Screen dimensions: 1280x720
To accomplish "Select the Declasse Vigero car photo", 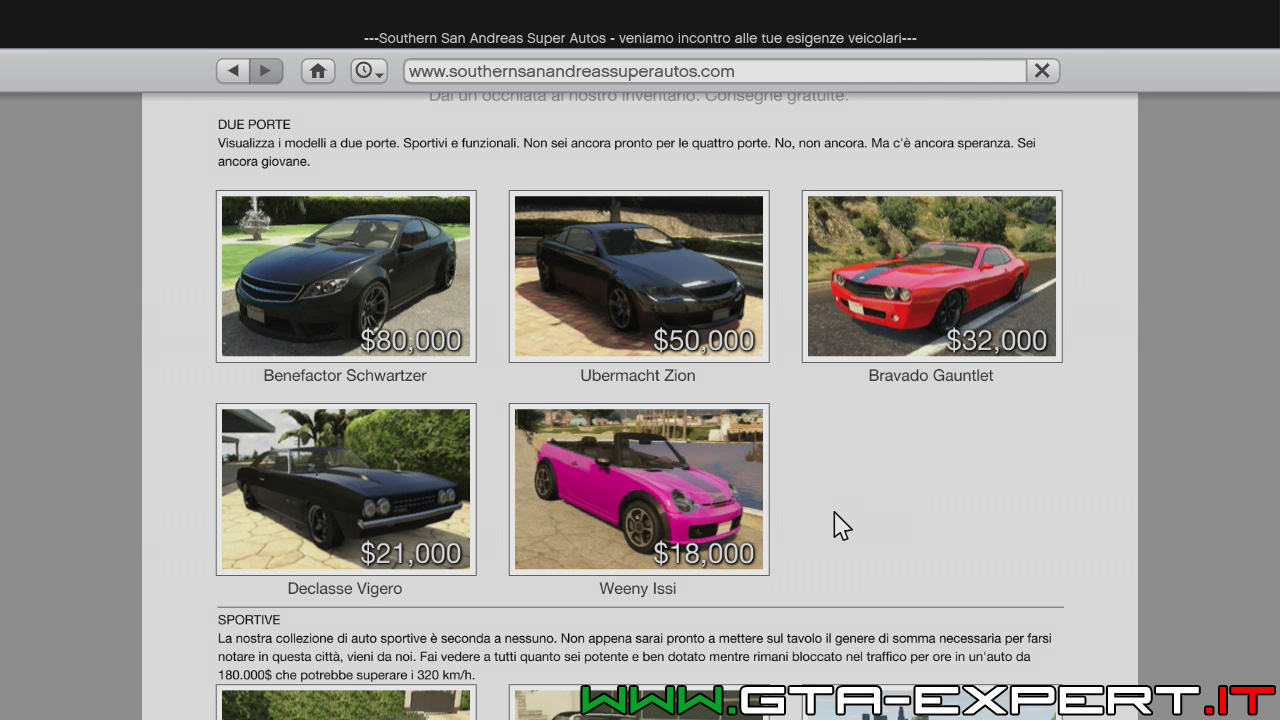I will tap(346, 489).
